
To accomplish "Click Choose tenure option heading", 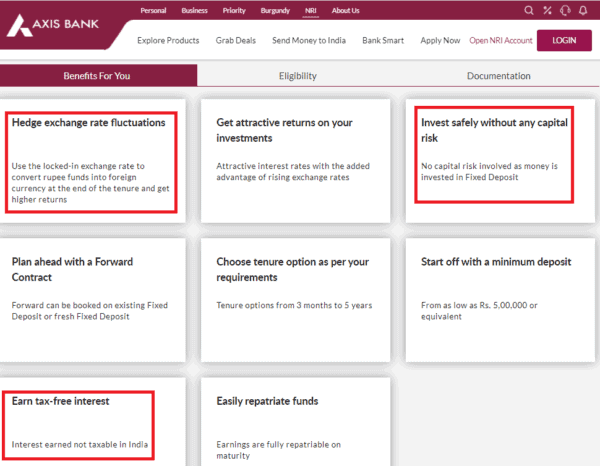I will coord(292,269).
